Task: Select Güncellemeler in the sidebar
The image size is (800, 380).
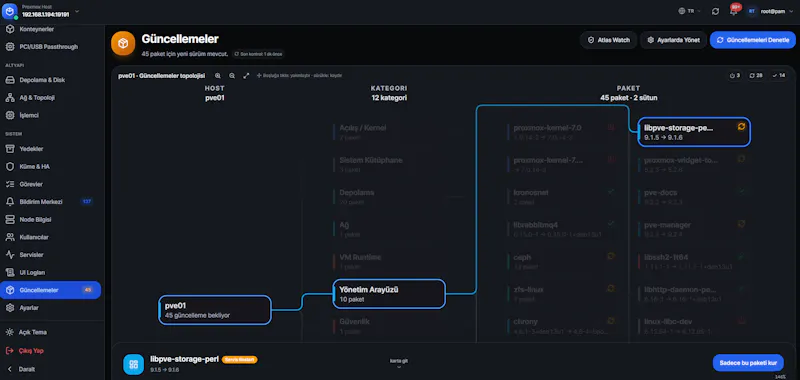Action: tap(51, 290)
